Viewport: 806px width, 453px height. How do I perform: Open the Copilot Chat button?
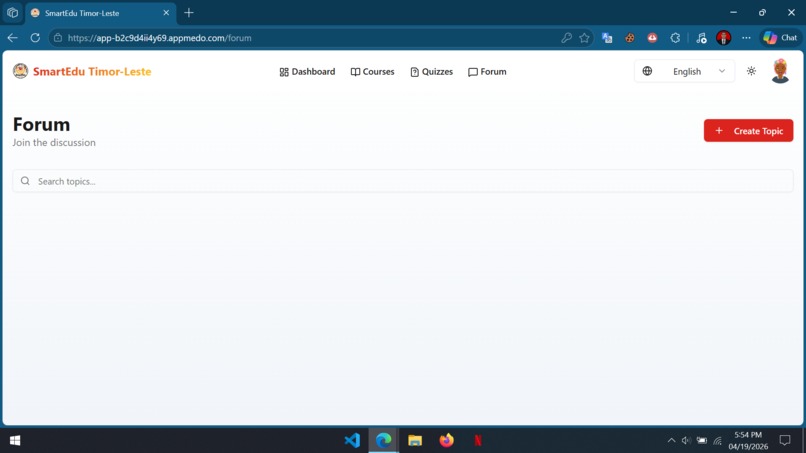click(x=780, y=38)
